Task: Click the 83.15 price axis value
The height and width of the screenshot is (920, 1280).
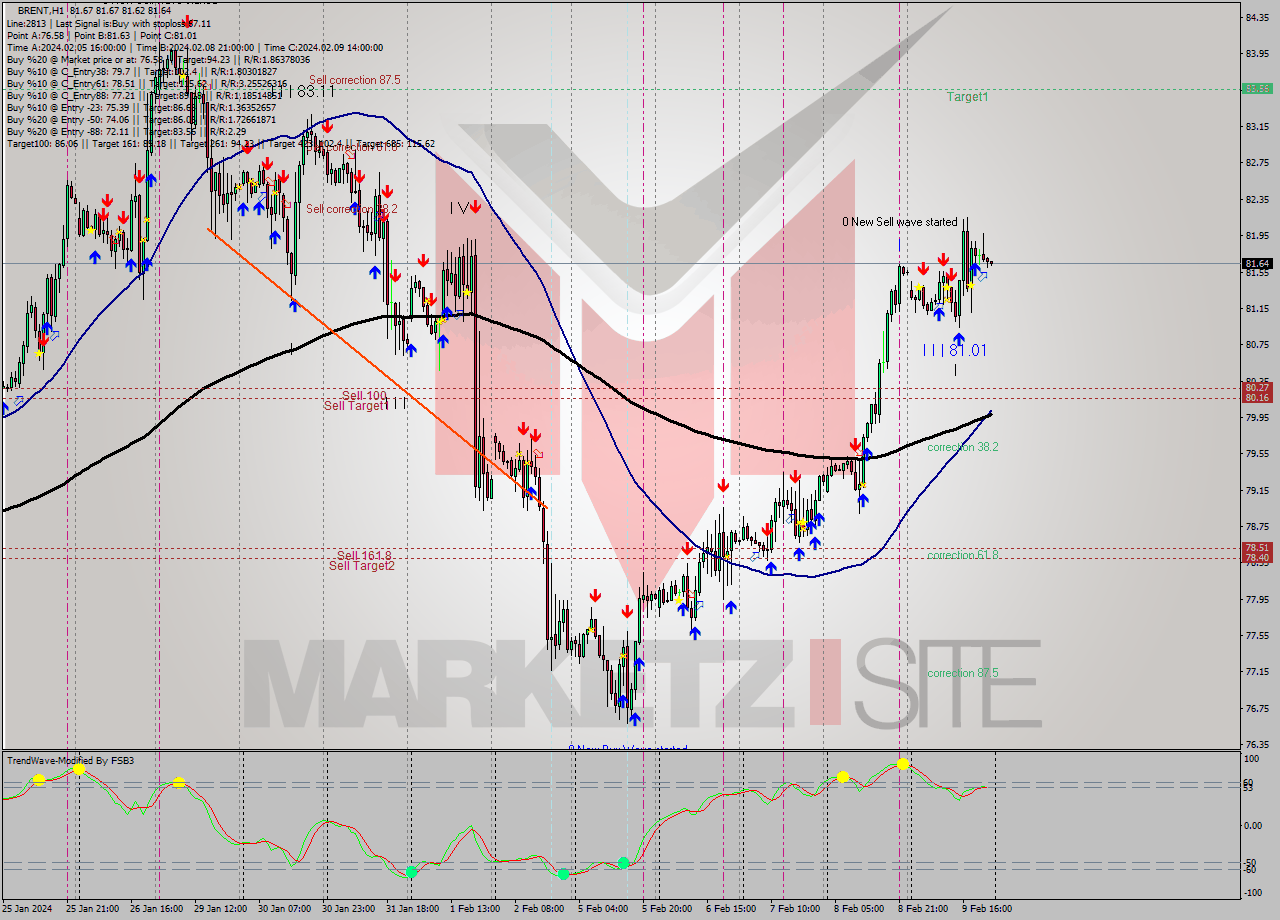Action: tap(1257, 126)
